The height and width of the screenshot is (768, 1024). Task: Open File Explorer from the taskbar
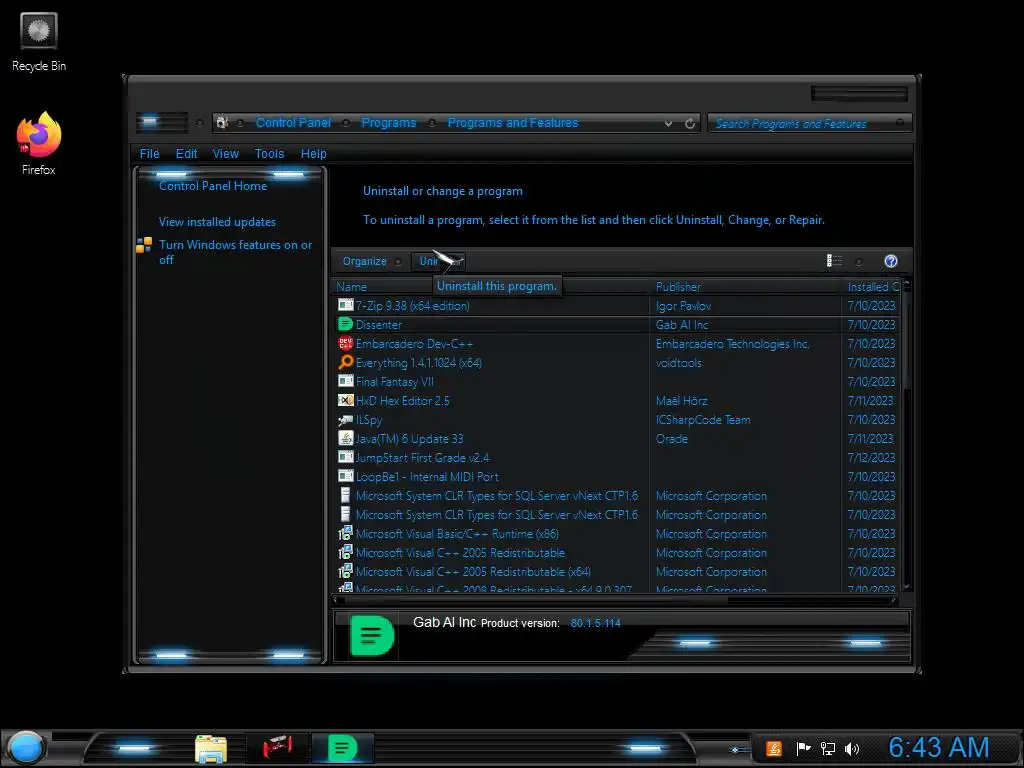click(211, 748)
